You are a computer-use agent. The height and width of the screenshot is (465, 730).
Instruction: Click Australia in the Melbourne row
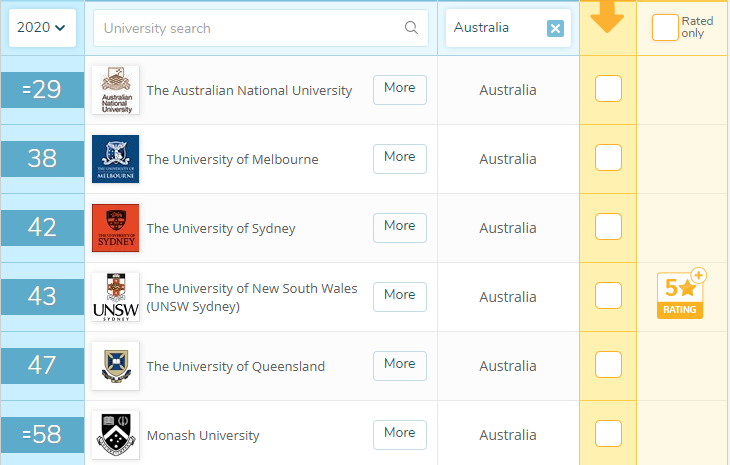(508, 159)
